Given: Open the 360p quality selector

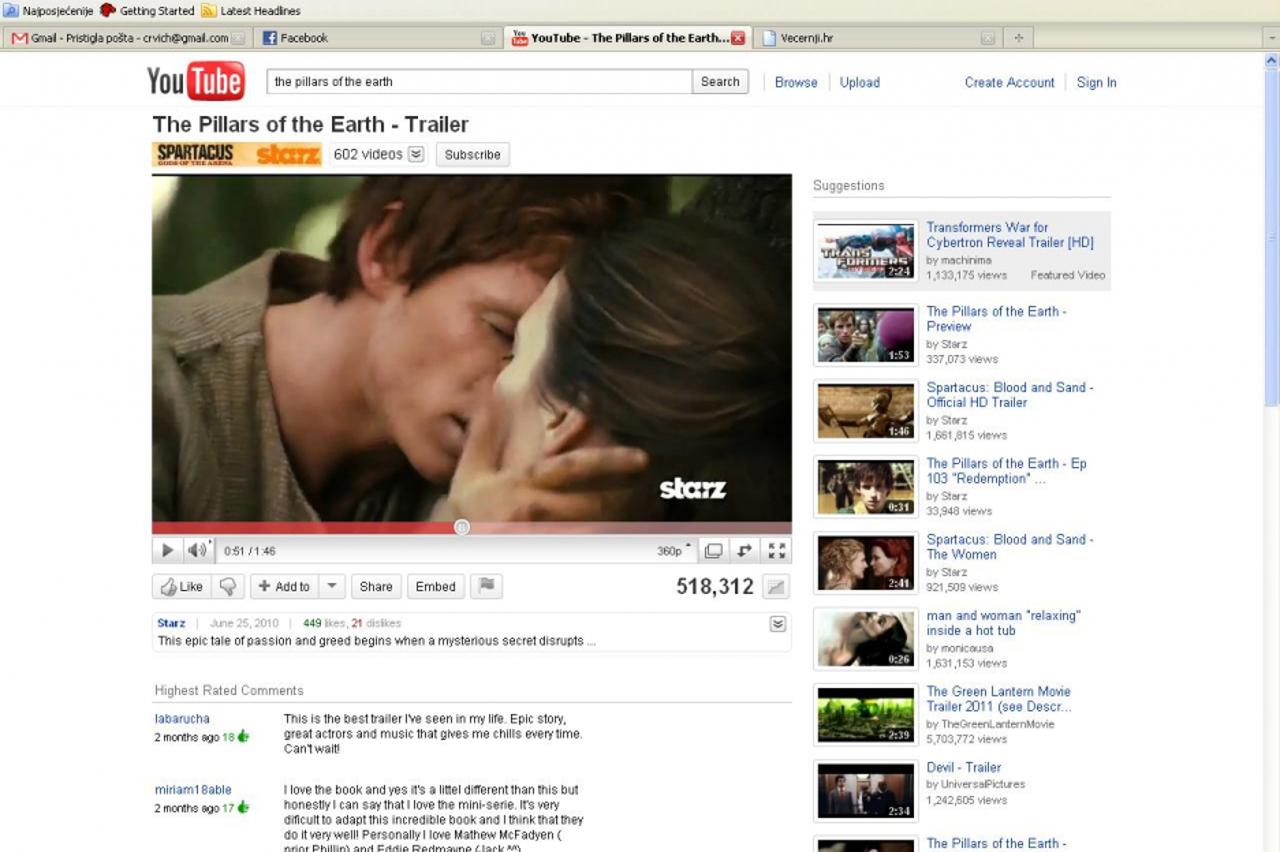Looking at the screenshot, I should (673, 550).
